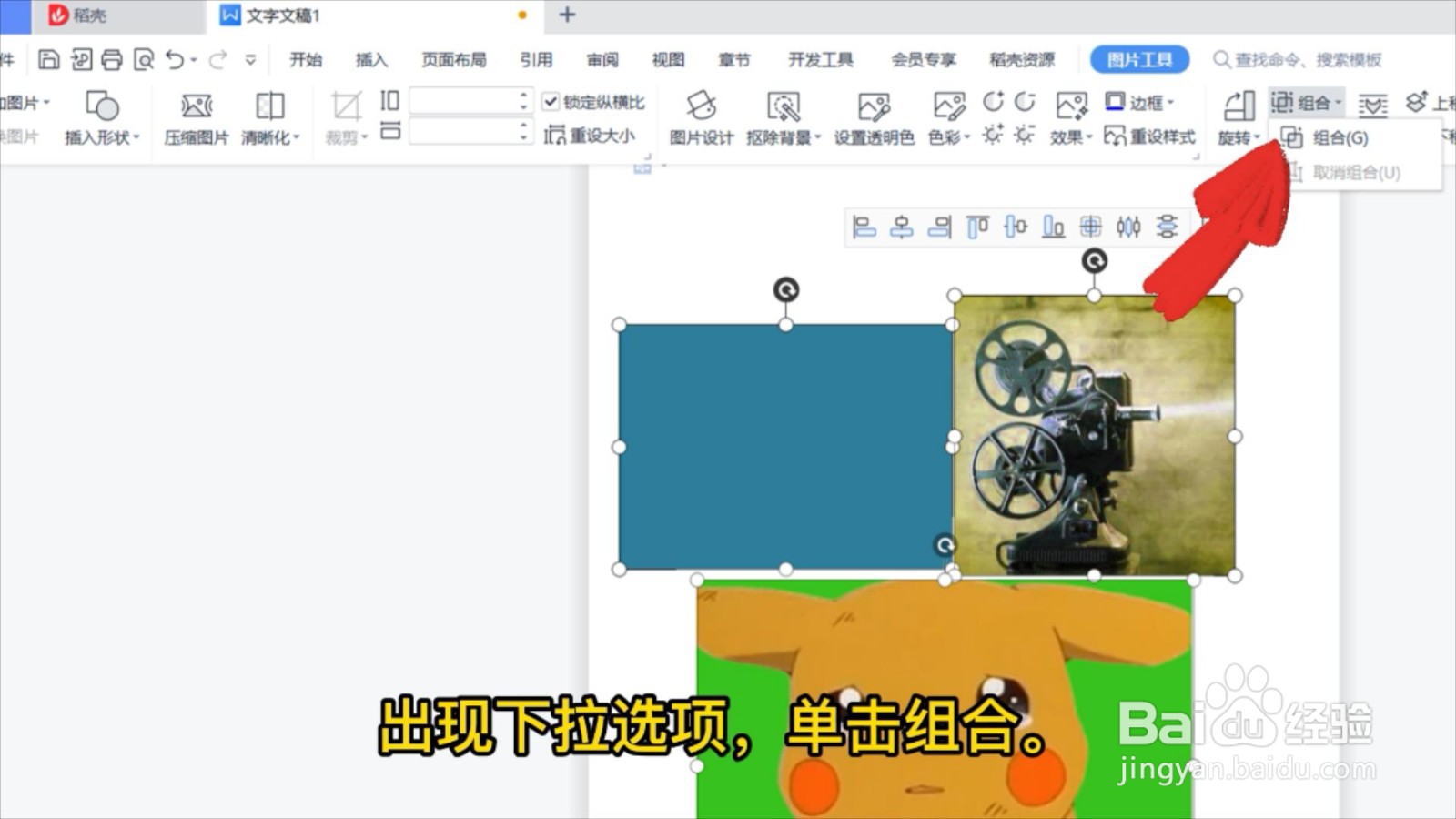Open the 审阅 ribbon tab
The height and width of the screenshot is (819, 1456).
point(602,60)
